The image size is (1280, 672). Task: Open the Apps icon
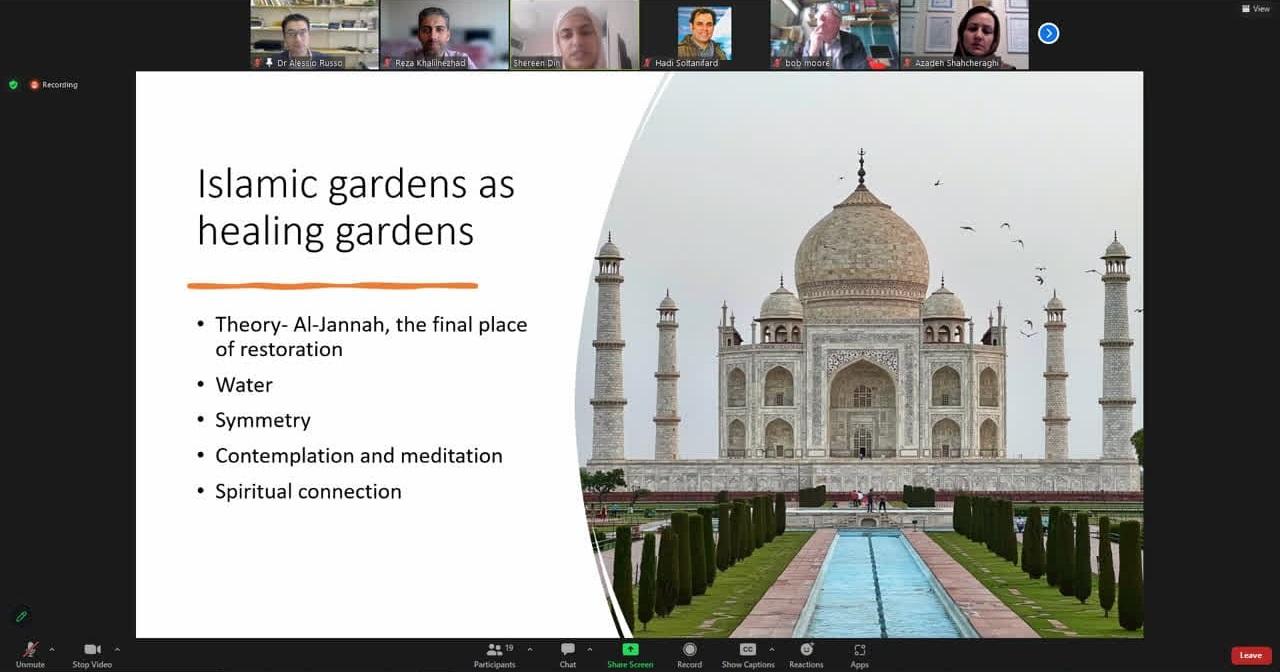(x=859, y=650)
